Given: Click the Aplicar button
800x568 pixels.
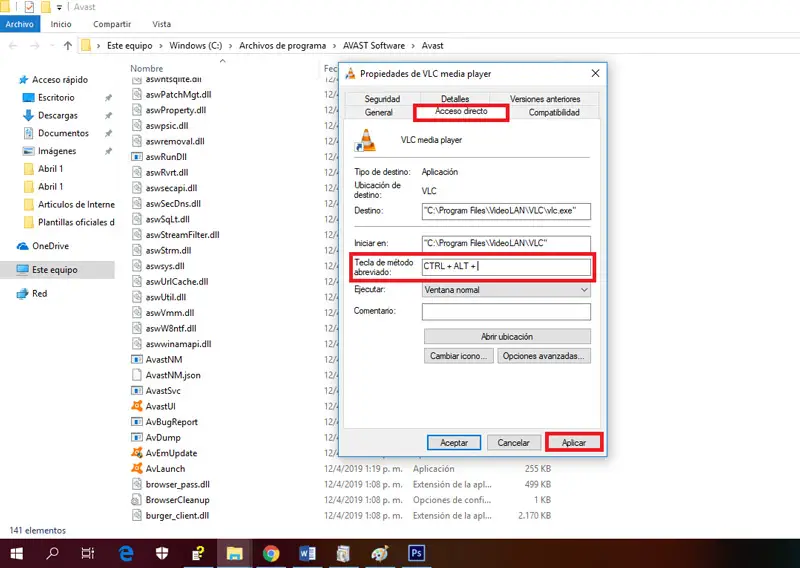Looking at the screenshot, I should [574, 442].
